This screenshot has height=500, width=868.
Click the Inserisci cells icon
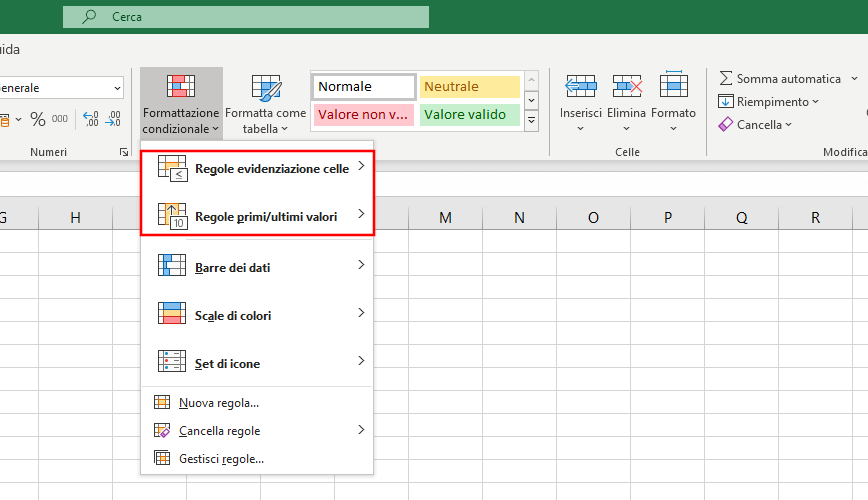(x=580, y=86)
